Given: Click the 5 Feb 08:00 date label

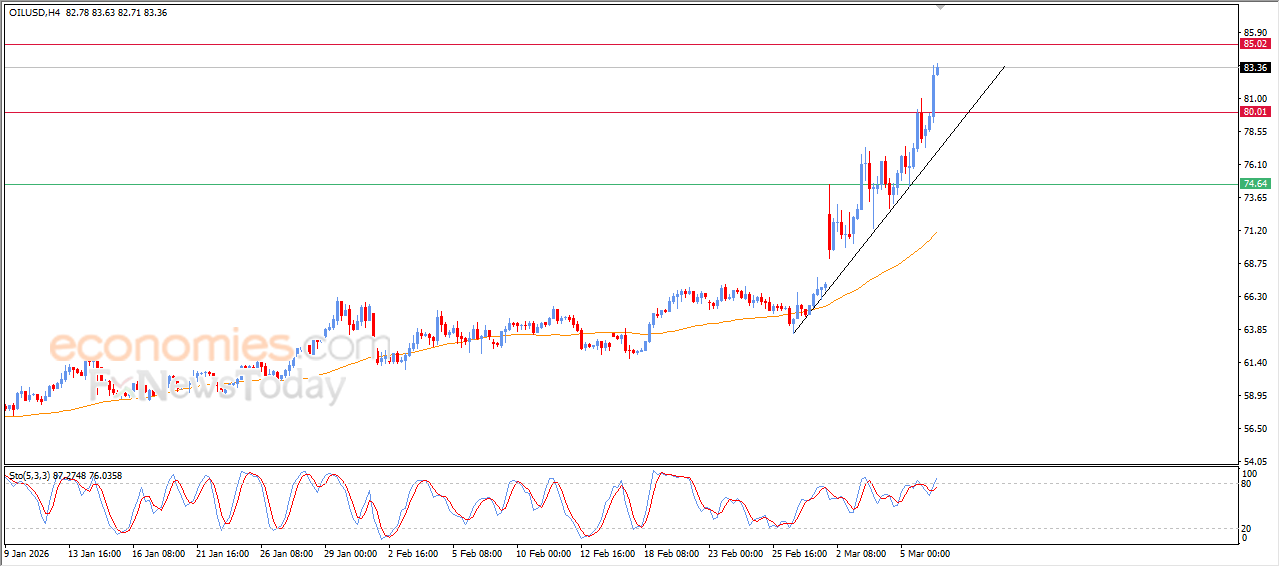Looking at the screenshot, I should coord(477,552).
